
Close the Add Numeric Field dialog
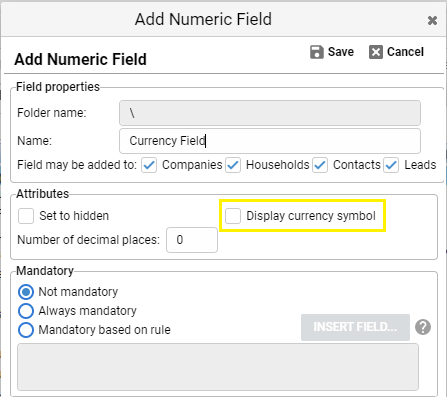(432, 21)
